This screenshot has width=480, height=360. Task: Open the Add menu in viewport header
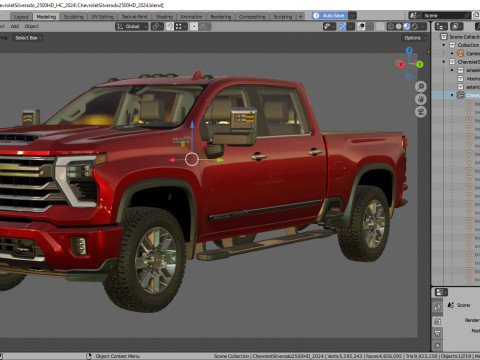(x=15, y=26)
